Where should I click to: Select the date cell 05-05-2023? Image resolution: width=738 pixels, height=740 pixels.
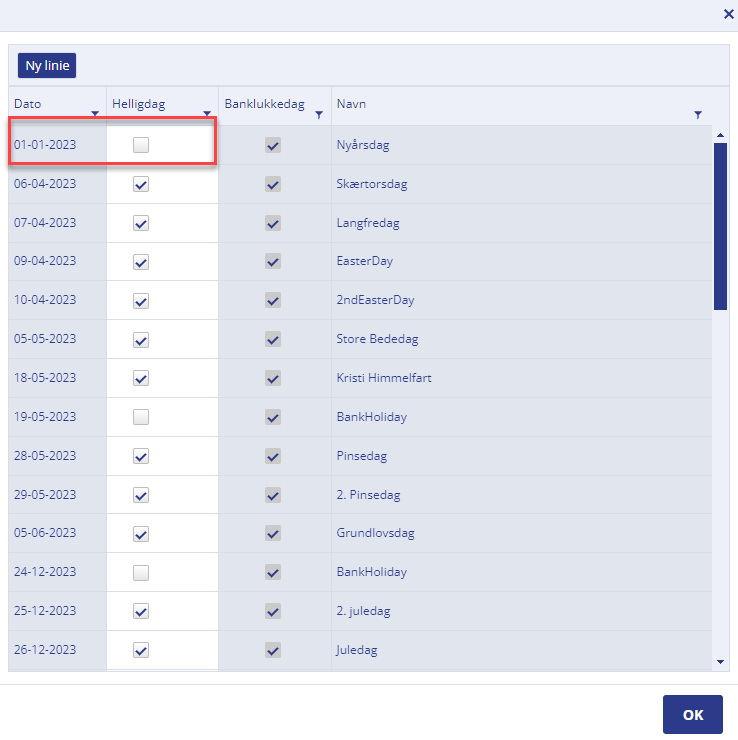pos(58,339)
